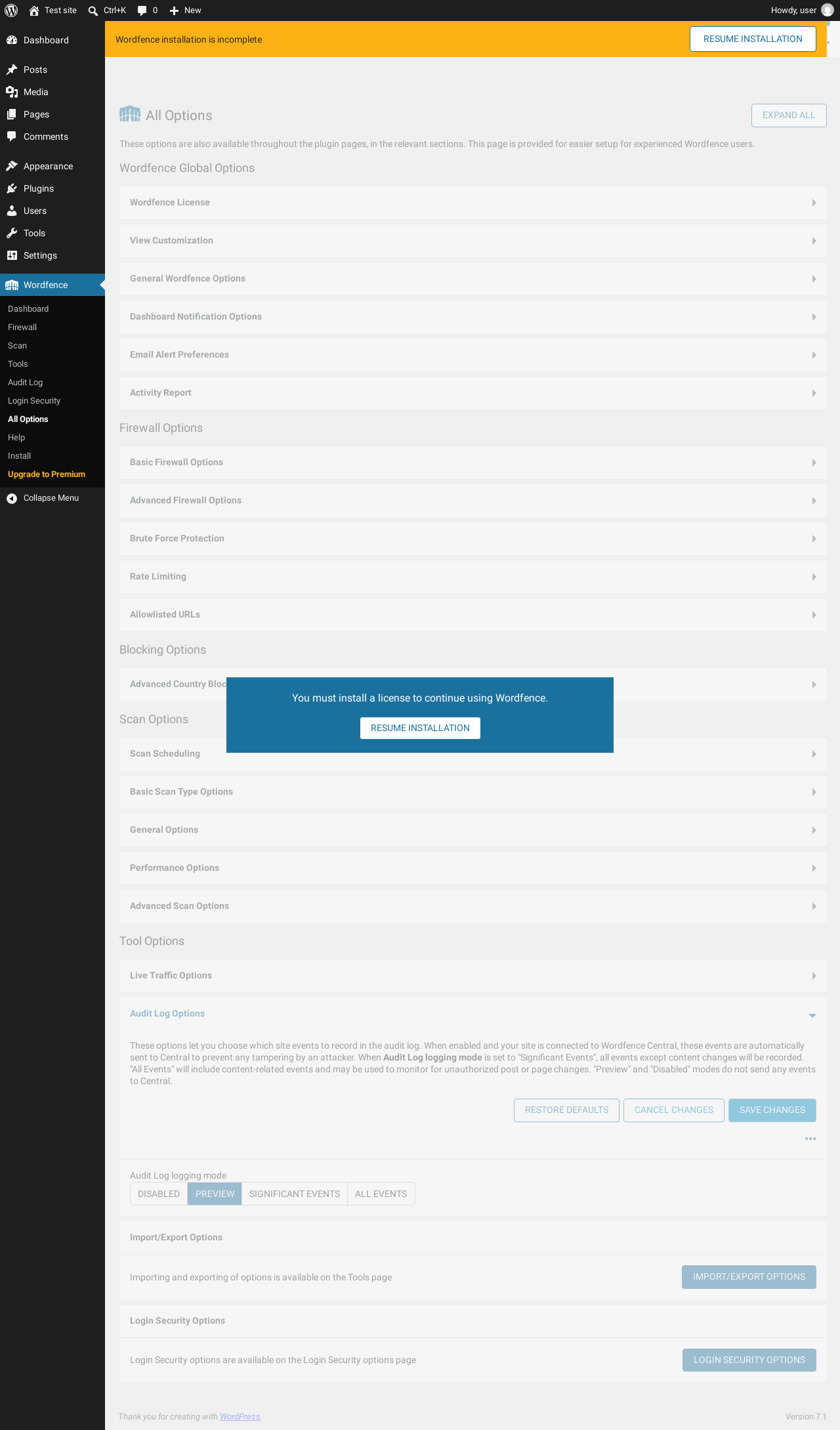This screenshot has height=1430, width=840.
Task: Expand Live Traffic Options
Action: (x=472, y=976)
